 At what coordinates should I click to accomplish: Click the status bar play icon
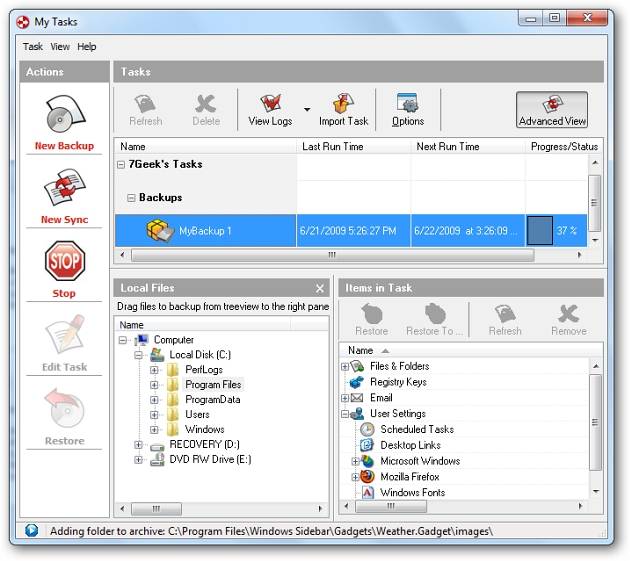pyautogui.click(x=31, y=530)
